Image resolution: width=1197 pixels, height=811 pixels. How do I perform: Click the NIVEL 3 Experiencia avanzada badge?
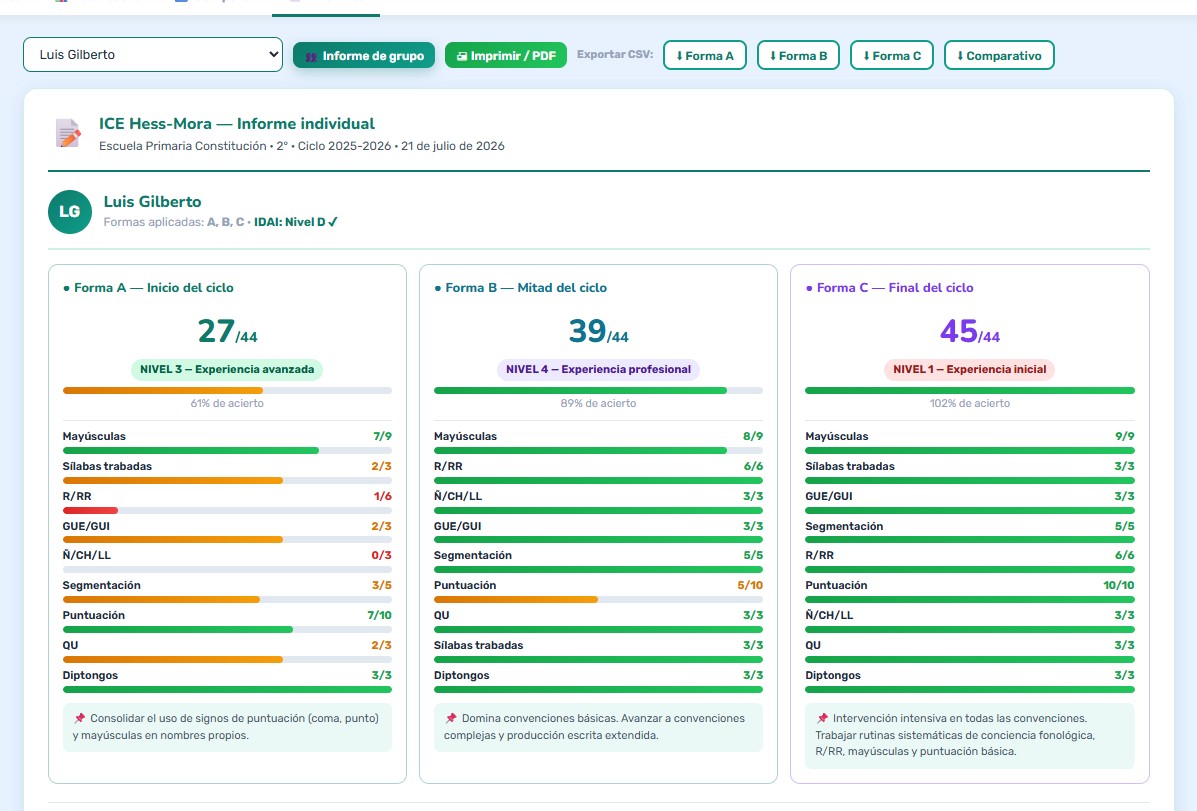[227, 370]
